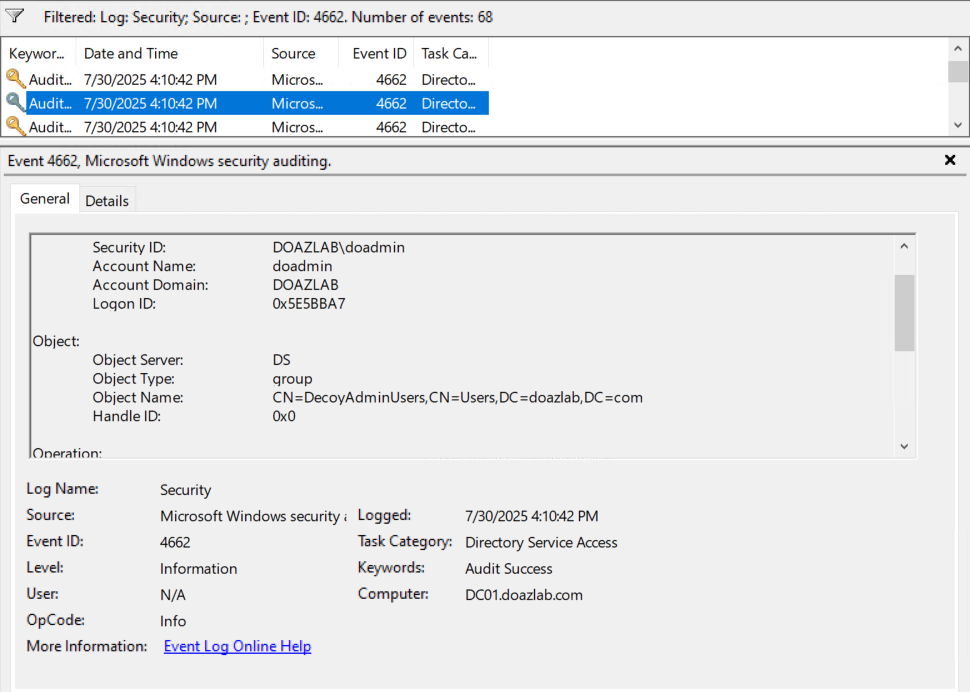The width and height of the screenshot is (970, 692).
Task: Click the event list scroll up arrow
Action: (x=957, y=50)
